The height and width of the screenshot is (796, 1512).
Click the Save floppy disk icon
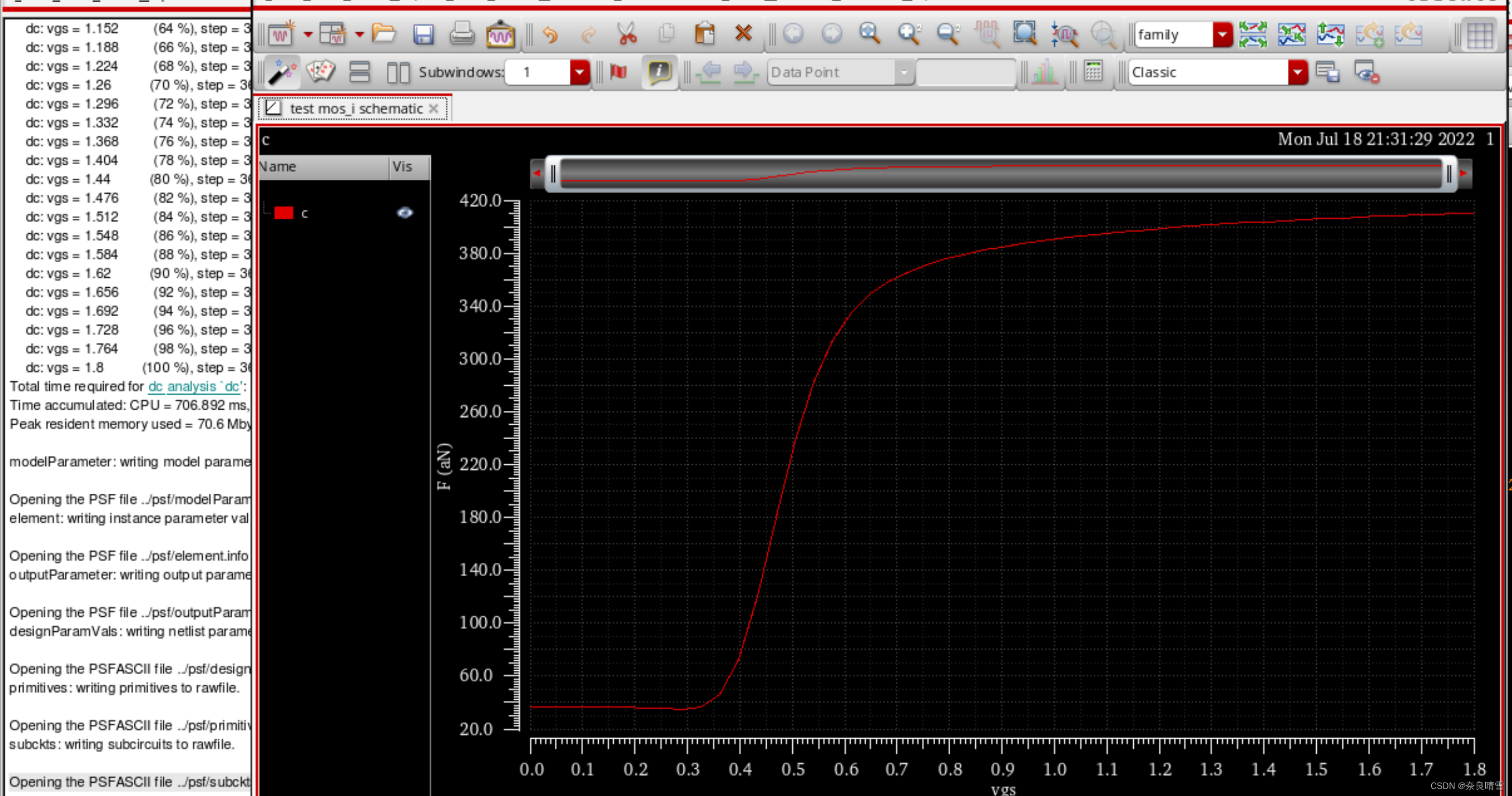pyautogui.click(x=423, y=34)
